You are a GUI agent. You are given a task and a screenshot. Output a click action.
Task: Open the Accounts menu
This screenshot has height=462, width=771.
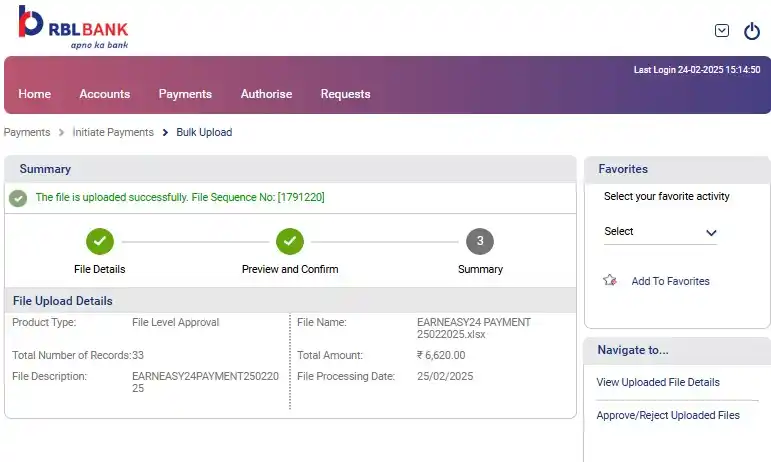[x=105, y=94]
